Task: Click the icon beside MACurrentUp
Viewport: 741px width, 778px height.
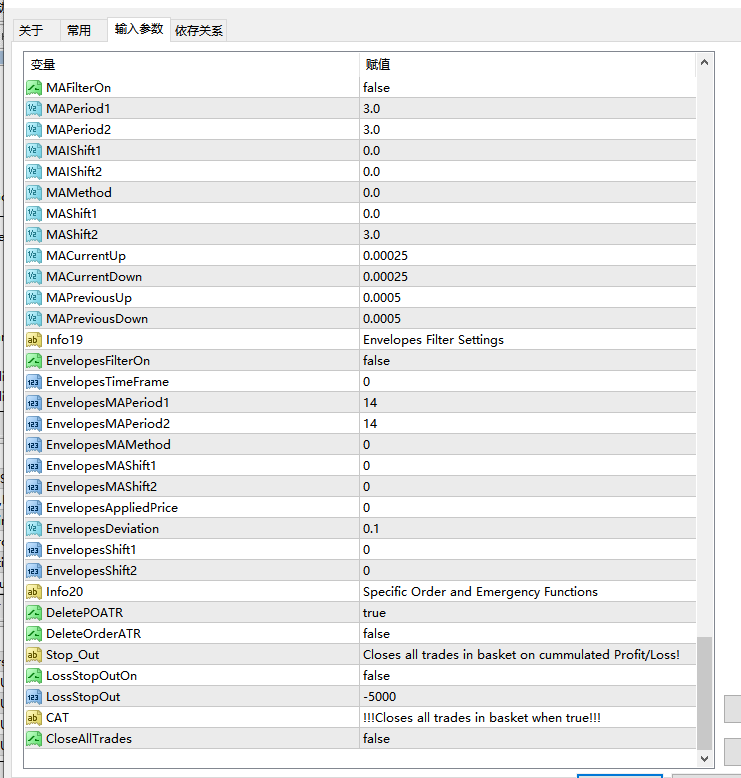Action: point(34,256)
